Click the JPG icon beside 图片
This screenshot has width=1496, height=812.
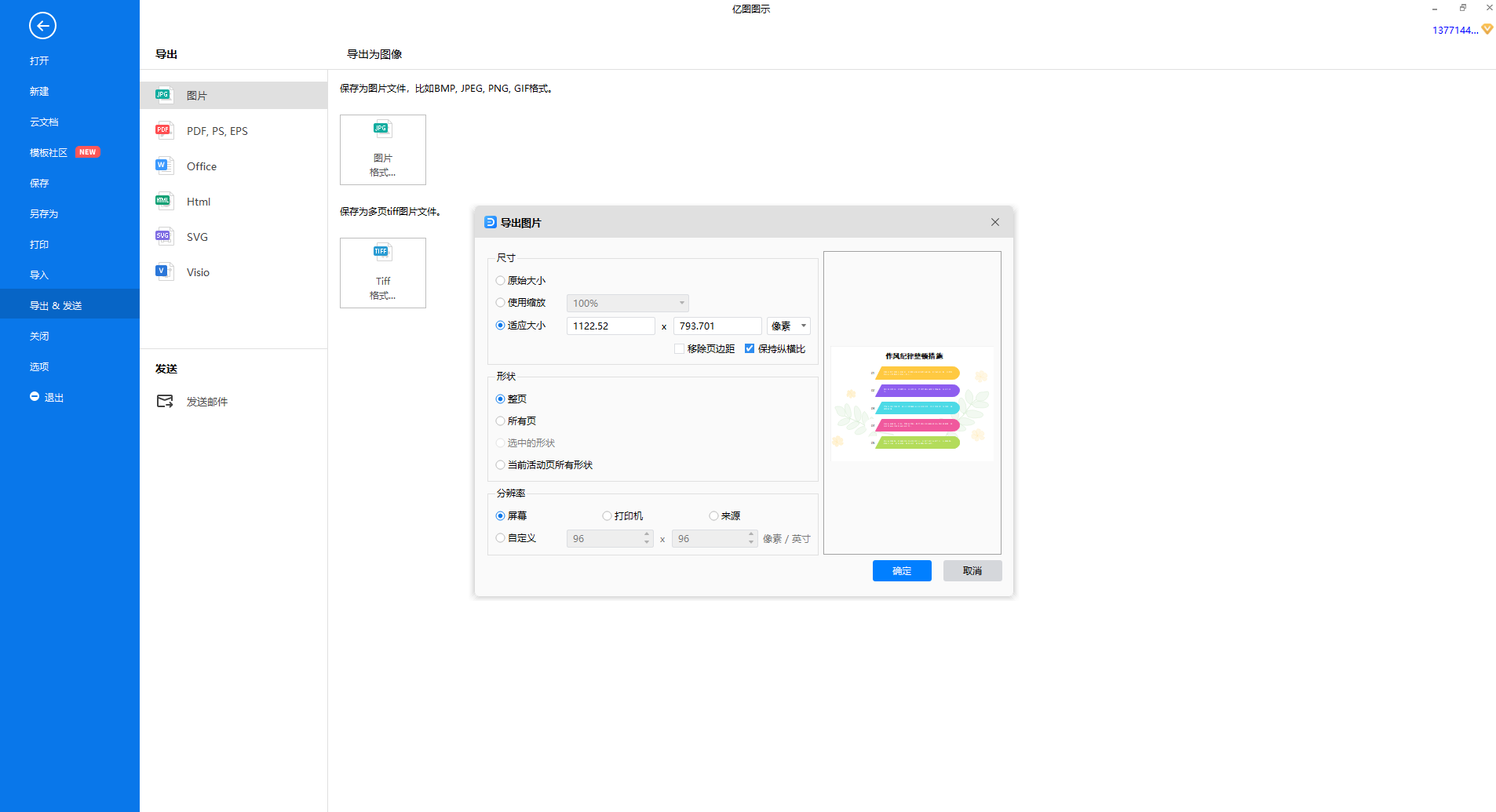click(x=163, y=95)
